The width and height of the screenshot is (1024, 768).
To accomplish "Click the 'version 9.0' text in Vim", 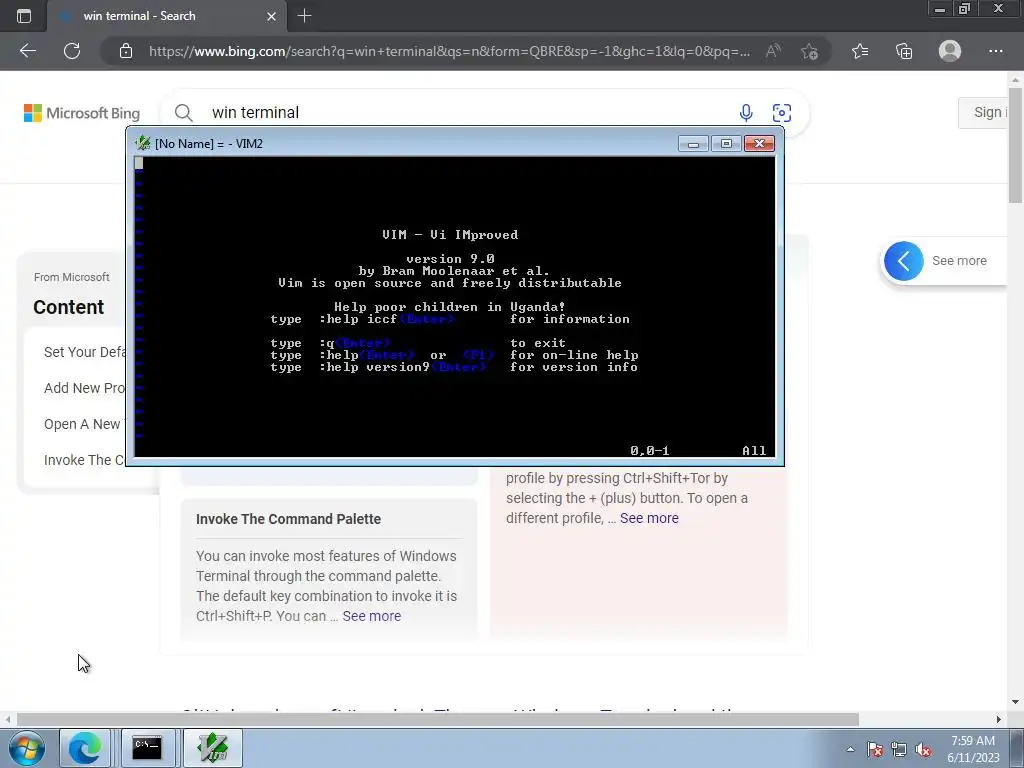I will point(450,259).
